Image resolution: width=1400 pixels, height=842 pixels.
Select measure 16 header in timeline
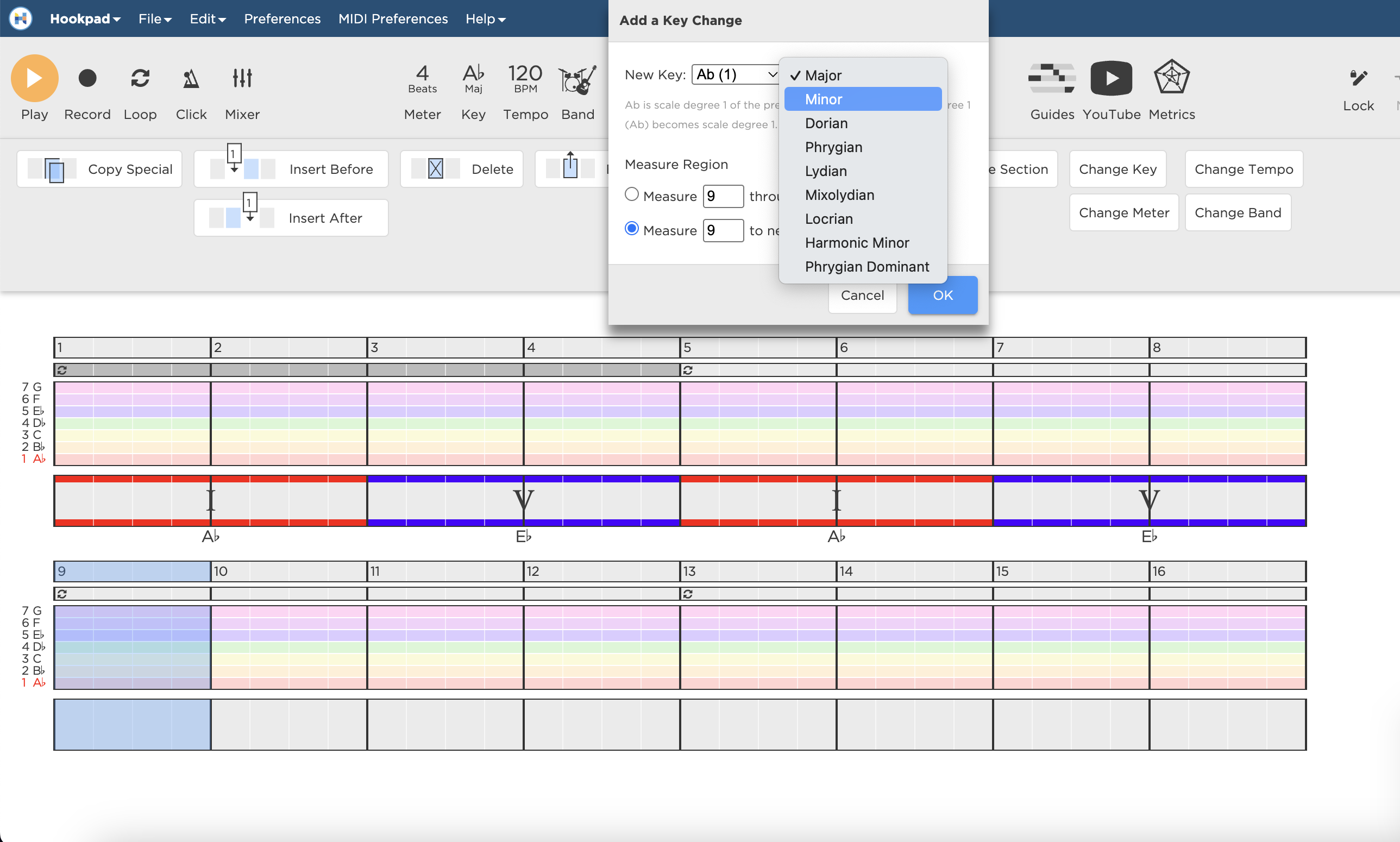(1228, 571)
